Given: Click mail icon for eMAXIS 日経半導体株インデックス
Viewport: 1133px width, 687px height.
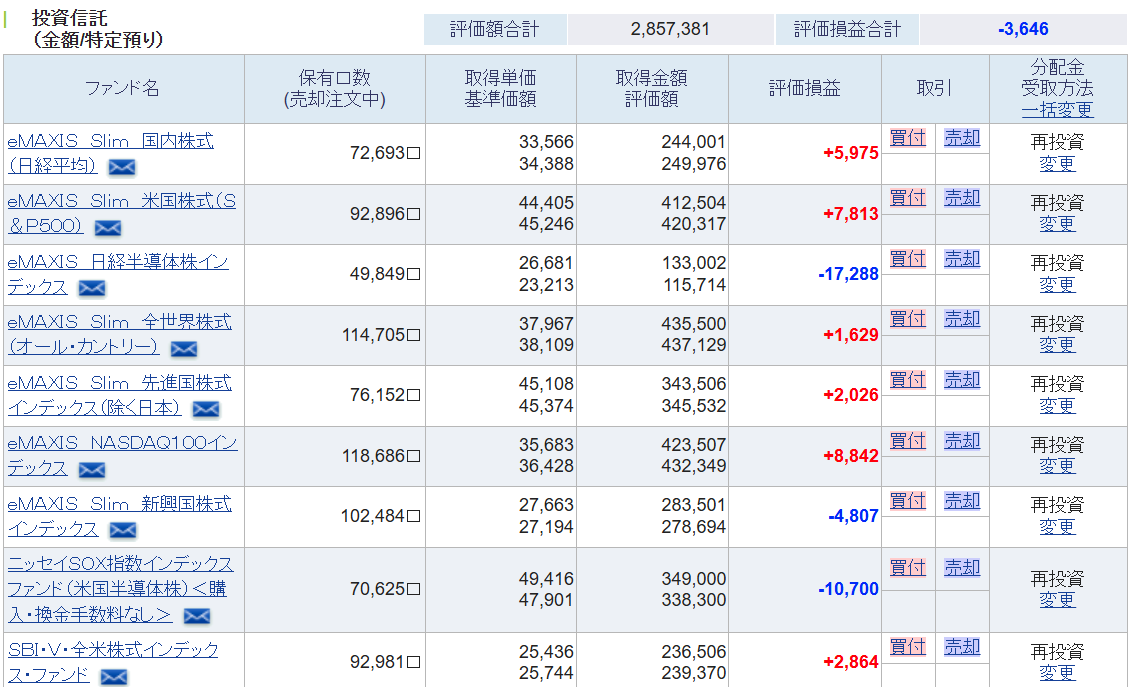Looking at the screenshot, I should pyautogui.click(x=92, y=289).
